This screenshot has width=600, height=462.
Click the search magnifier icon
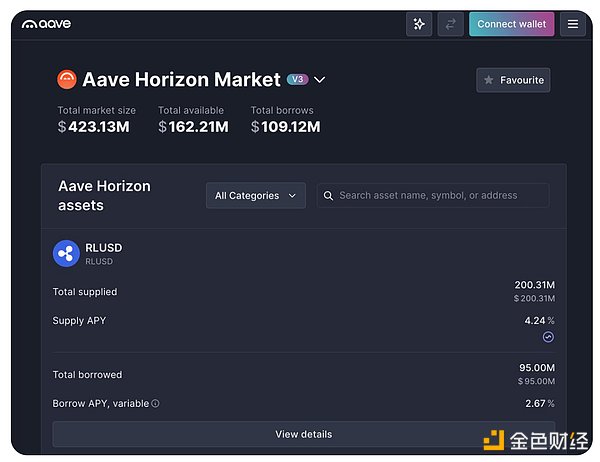pyautogui.click(x=327, y=196)
